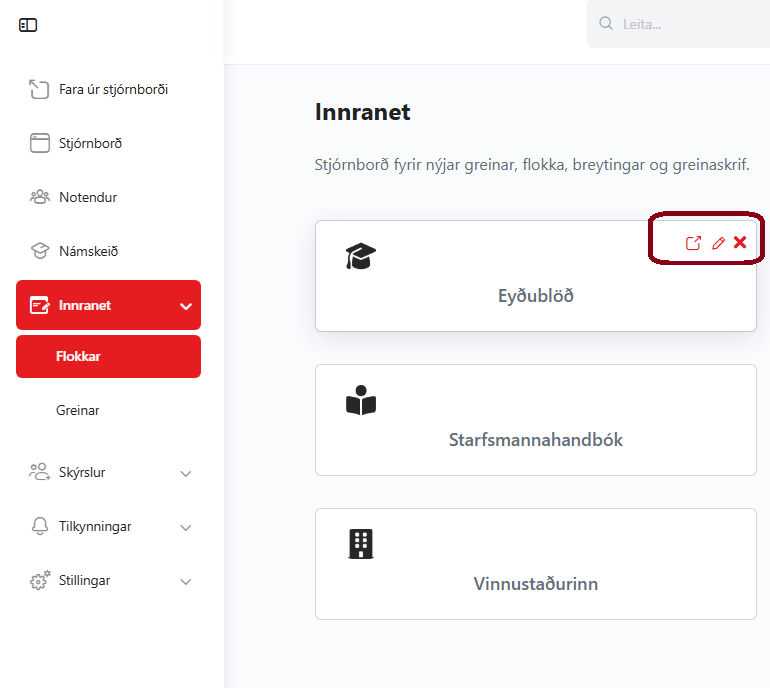Viewport: 770px width, 688px height.
Task: Click the graduation cap icon on Eyðublöð card
Action: coord(361,257)
